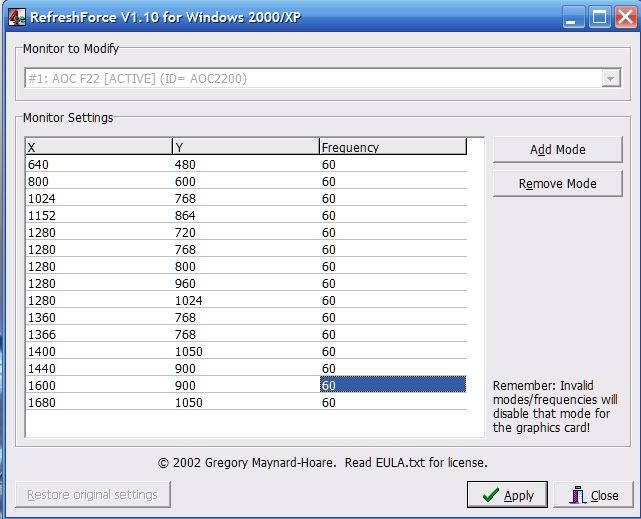Click the RefreshForce app icon in title bar
Screen dimensions: 641x519
(x=17, y=17)
